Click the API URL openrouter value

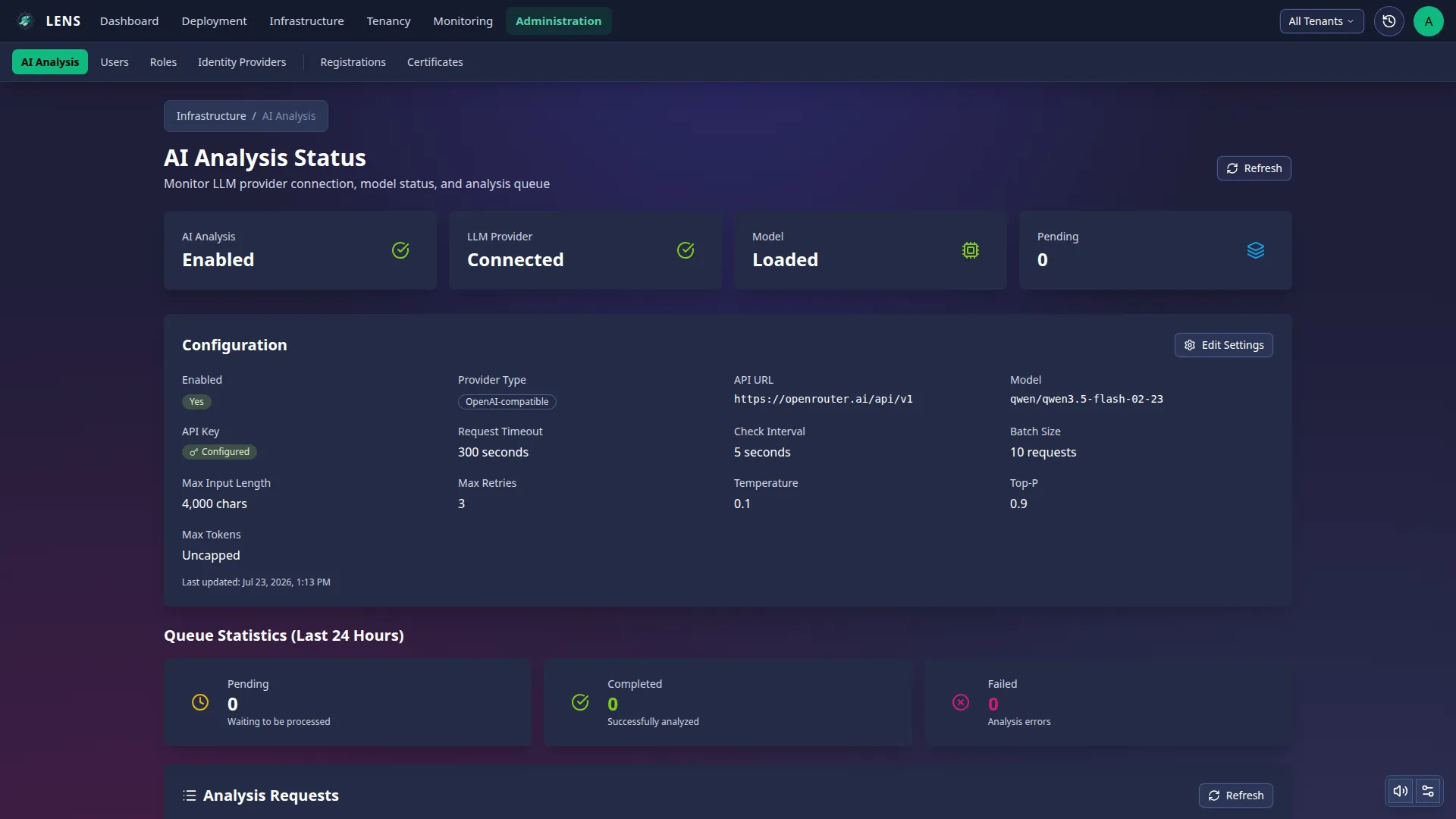pyautogui.click(x=823, y=399)
